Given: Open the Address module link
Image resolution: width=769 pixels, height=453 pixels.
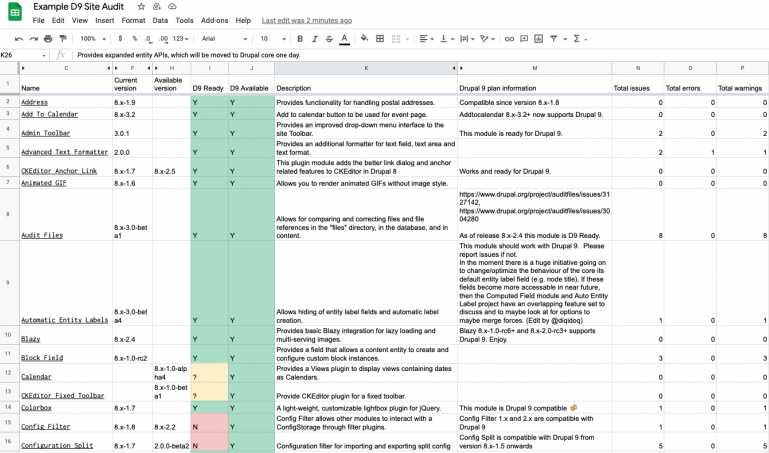Looking at the screenshot, I should pyautogui.click(x=34, y=102).
